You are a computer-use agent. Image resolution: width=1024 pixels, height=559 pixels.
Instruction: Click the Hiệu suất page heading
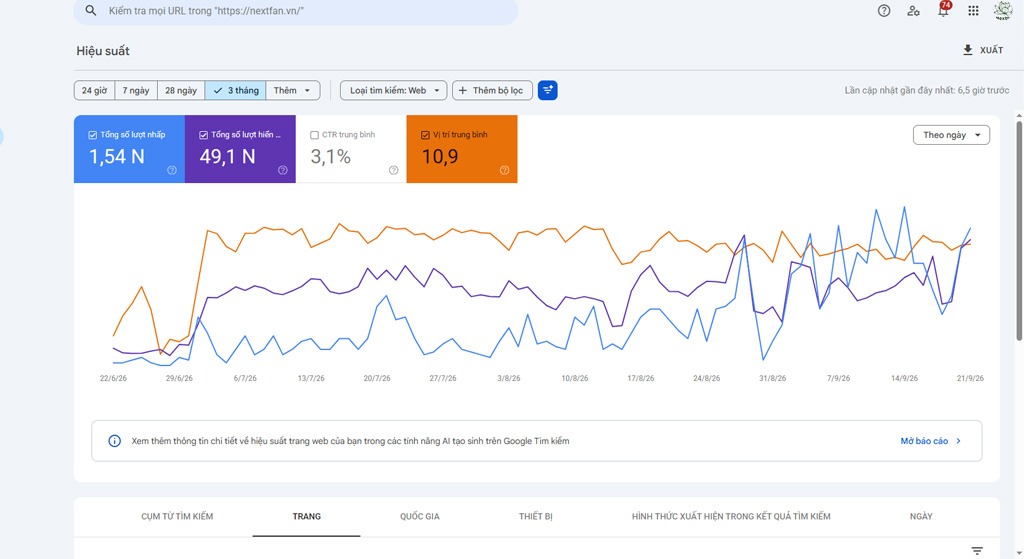(x=103, y=51)
